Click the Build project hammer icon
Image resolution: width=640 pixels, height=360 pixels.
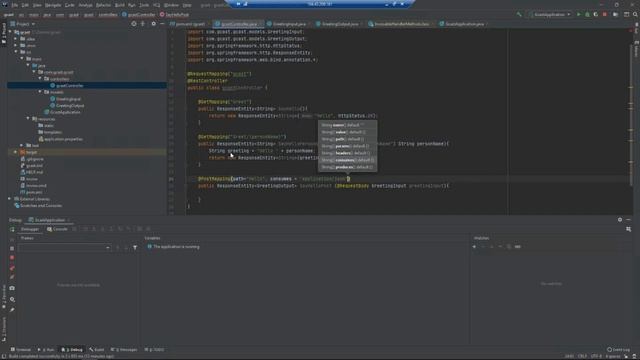(x=519, y=15)
